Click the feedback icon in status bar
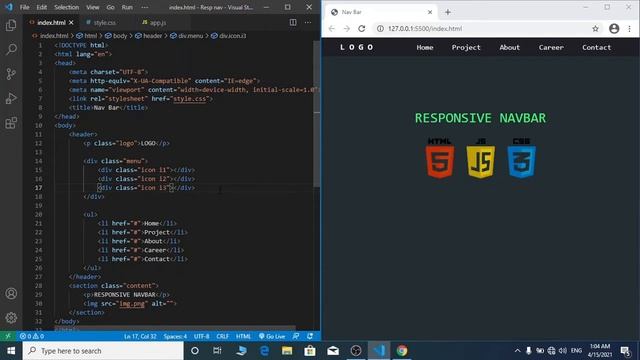This screenshot has height=360, width=640. coord(296,336)
